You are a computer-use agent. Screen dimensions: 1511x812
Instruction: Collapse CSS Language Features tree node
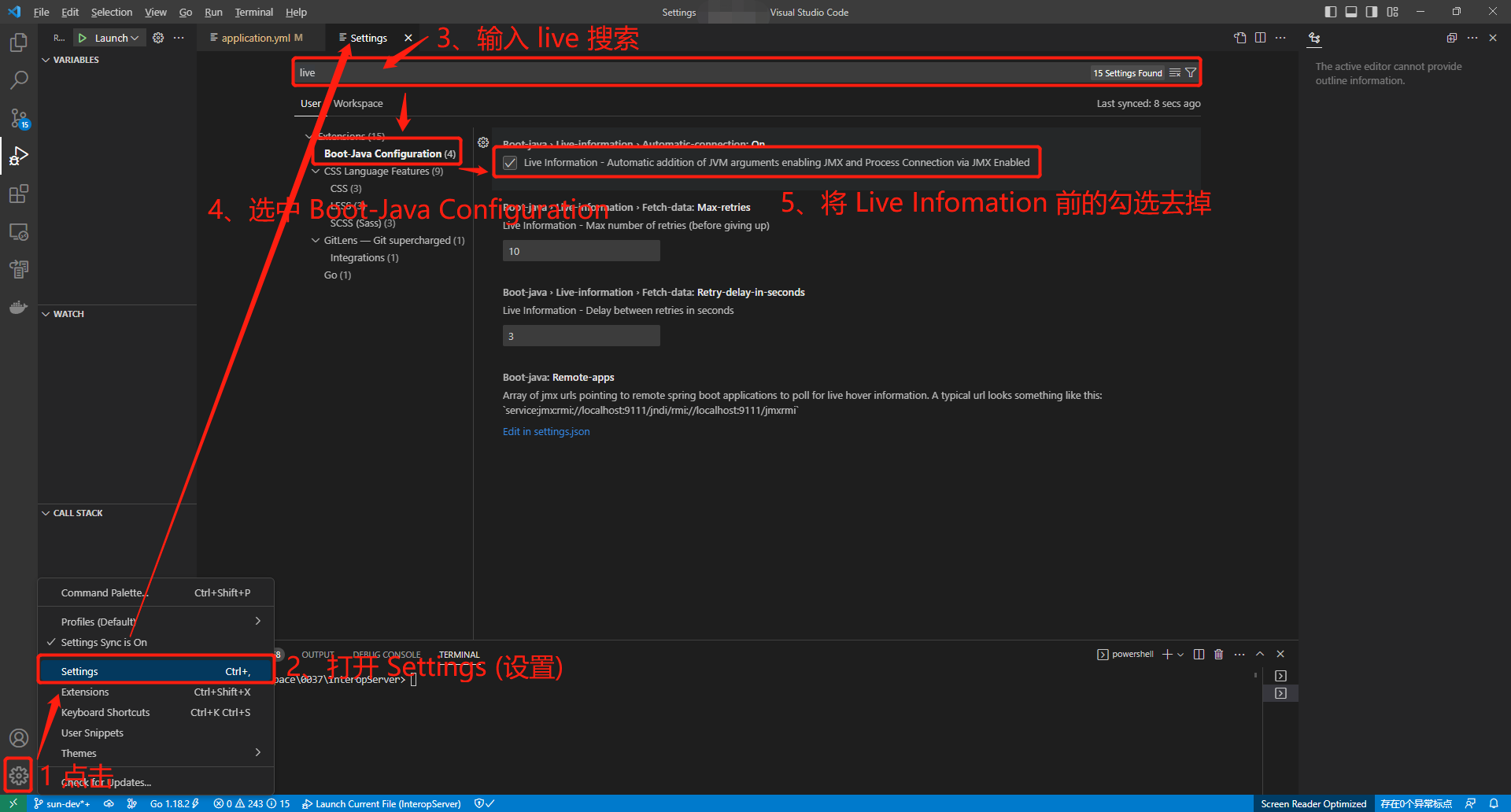[x=316, y=171]
